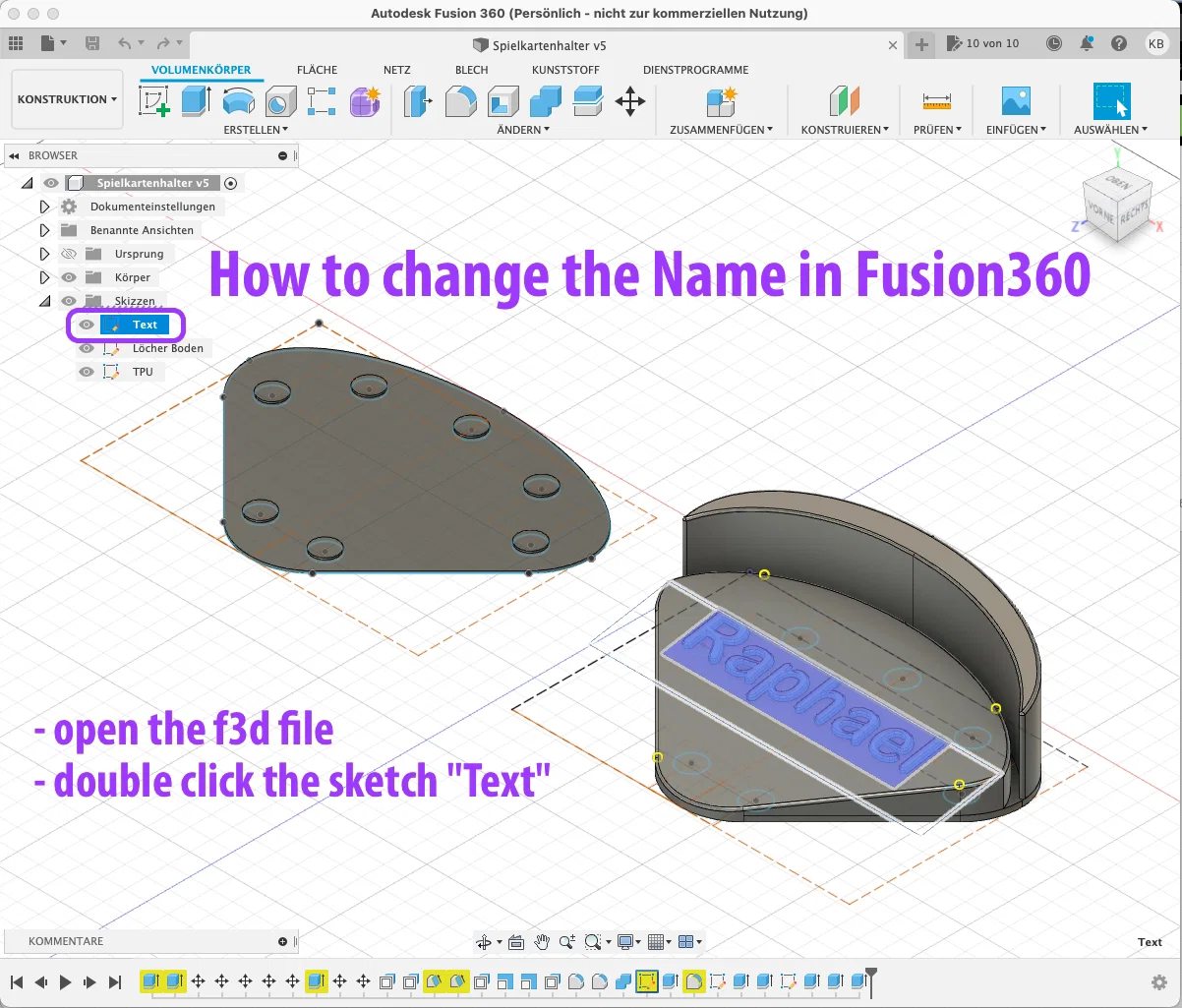Screen dimensions: 1182x1008
Task: Click the Save icon in the top bar
Action: pos(92,43)
